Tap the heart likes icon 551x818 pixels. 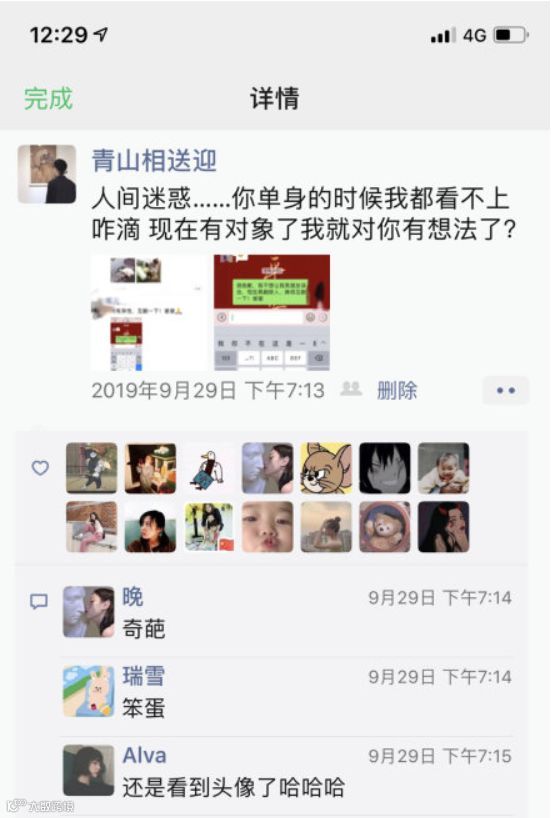pyautogui.click(x=40, y=467)
